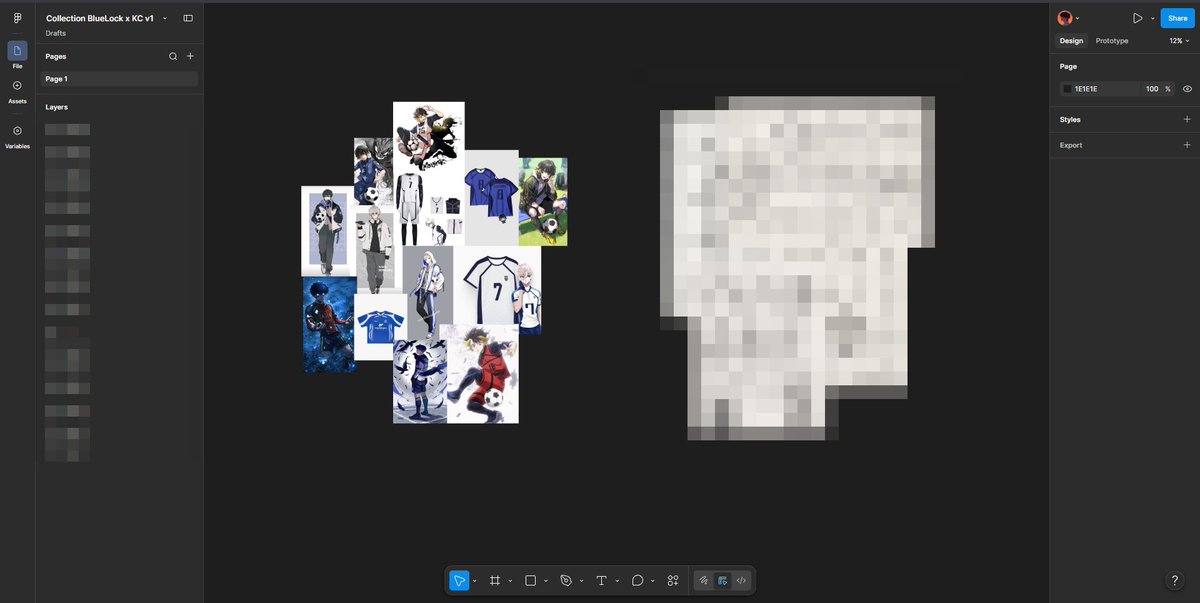
Task: Select Page 1 in Pages list
Action: point(119,79)
